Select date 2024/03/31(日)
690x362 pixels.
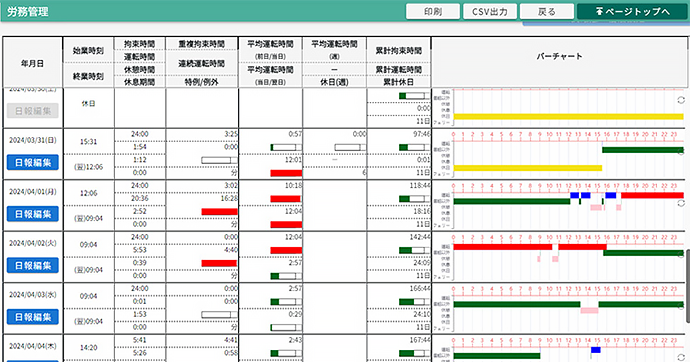[x=33, y=140]
